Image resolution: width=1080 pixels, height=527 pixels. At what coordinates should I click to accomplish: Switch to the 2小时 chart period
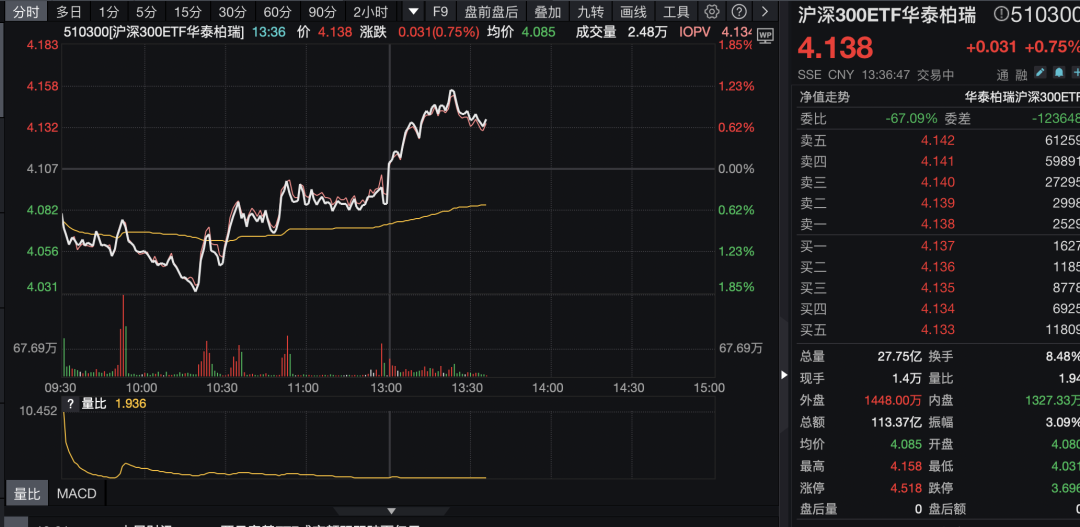(371, 12)
